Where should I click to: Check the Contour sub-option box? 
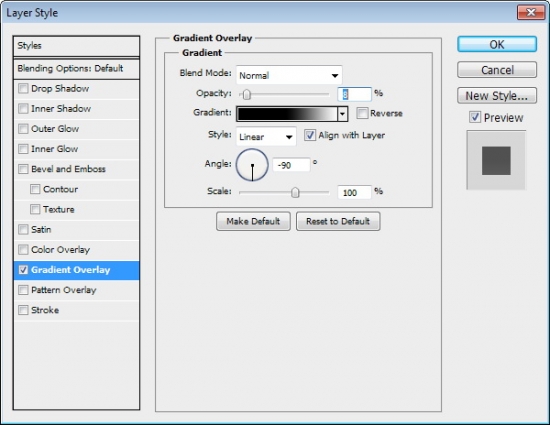(x=35, y=189)
